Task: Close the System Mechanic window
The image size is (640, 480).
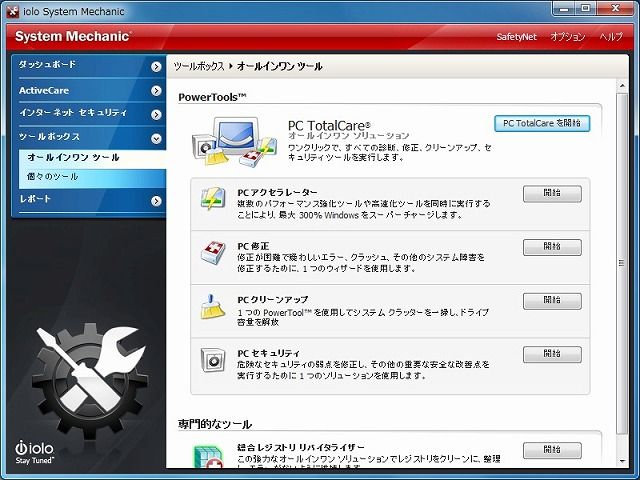Action: tap(616, 9)
